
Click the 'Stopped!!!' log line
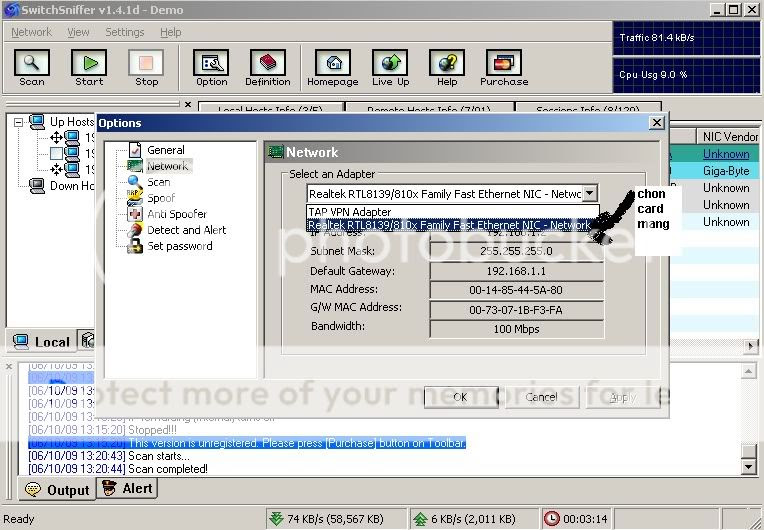pos(102,430)
